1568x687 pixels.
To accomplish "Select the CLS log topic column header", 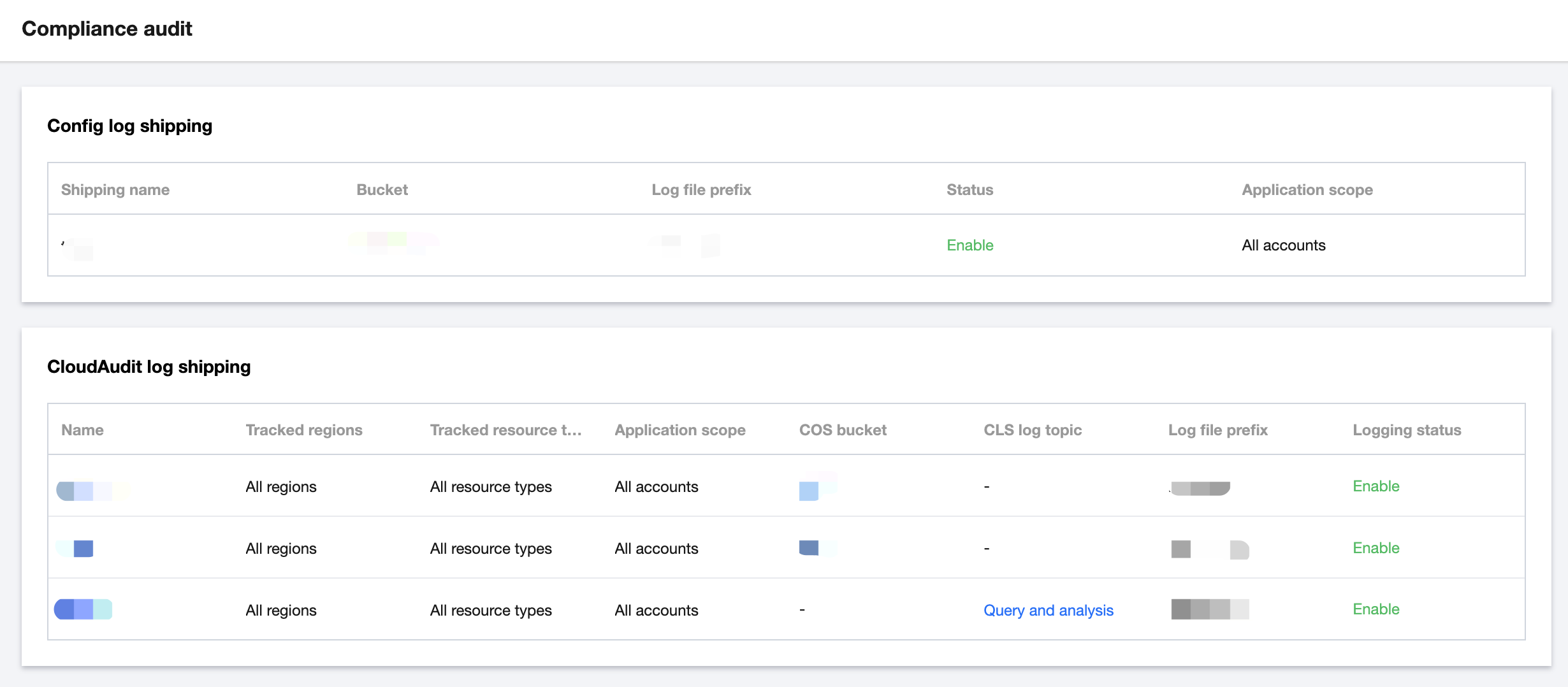I will pyautogui.click(x=1033, y=430).
